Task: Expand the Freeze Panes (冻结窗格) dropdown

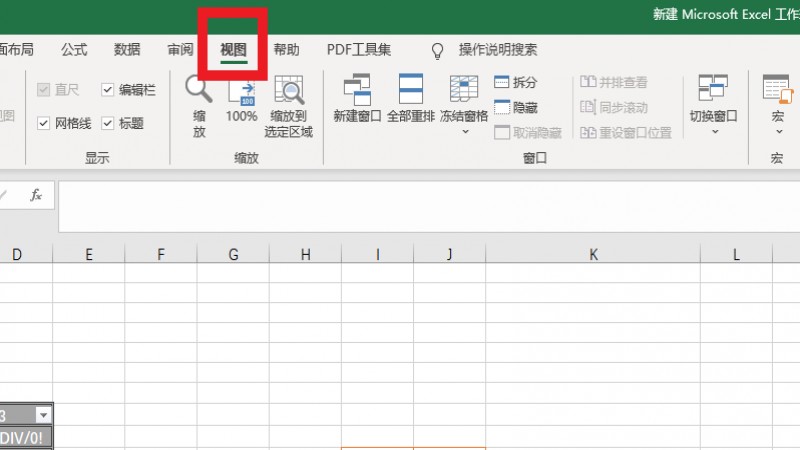Action: click(x=464, y=131)
